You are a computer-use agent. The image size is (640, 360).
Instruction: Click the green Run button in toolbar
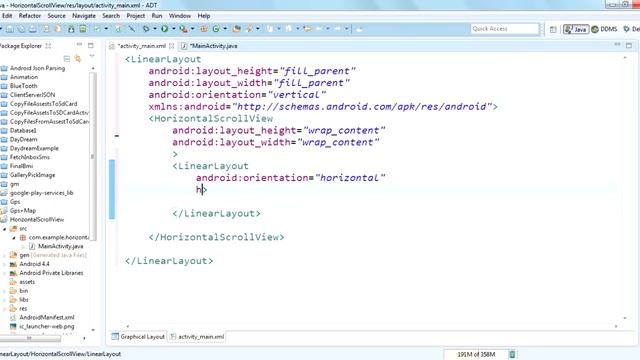pyautogui.click(x=164, y=29)
